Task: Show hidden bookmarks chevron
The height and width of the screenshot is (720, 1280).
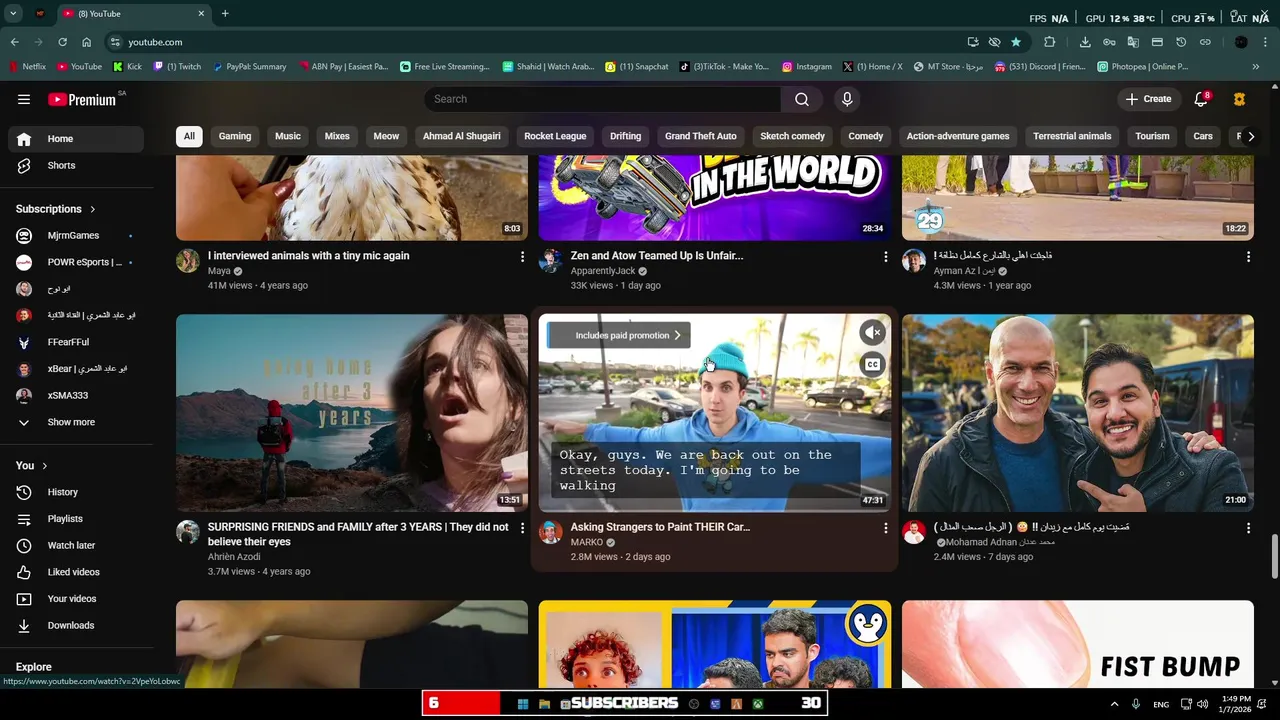Action: 1256,67
